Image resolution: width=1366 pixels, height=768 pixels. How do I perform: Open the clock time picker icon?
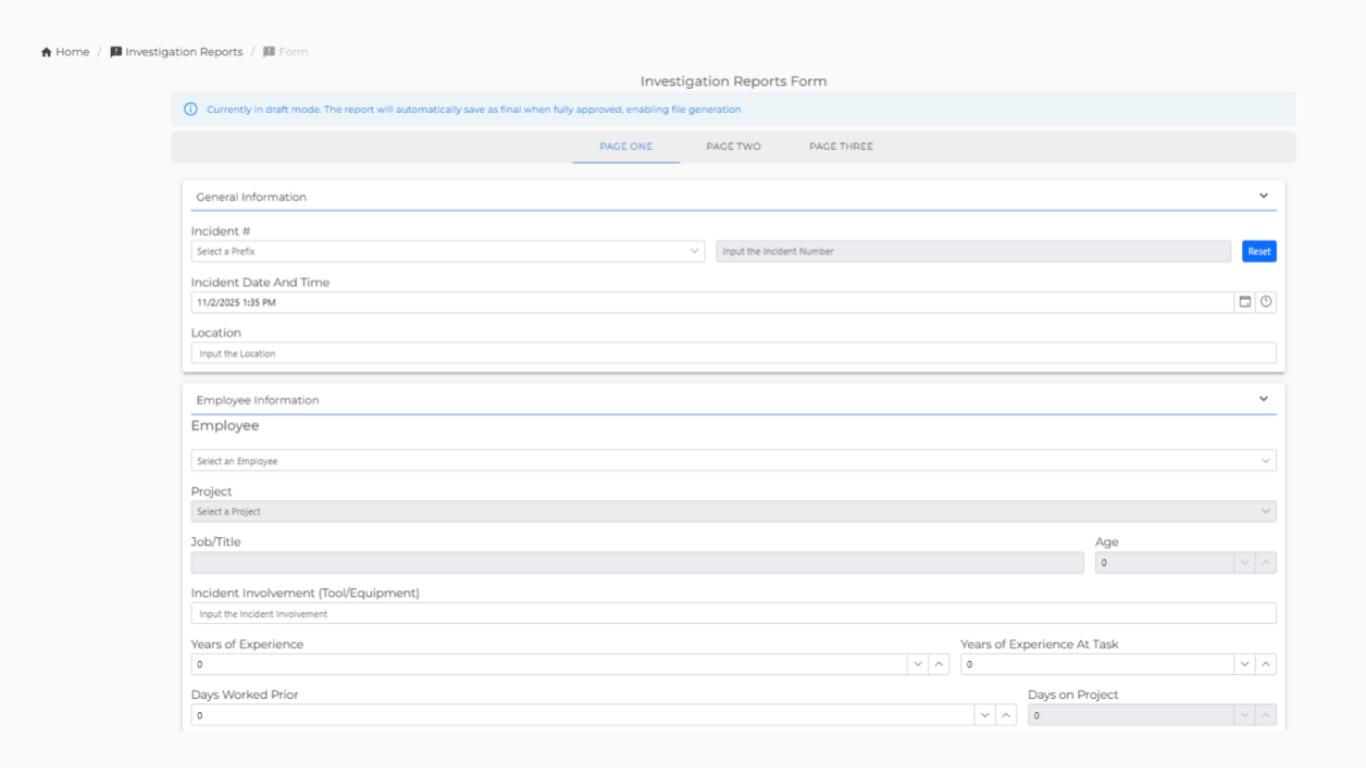[1266, 302]
